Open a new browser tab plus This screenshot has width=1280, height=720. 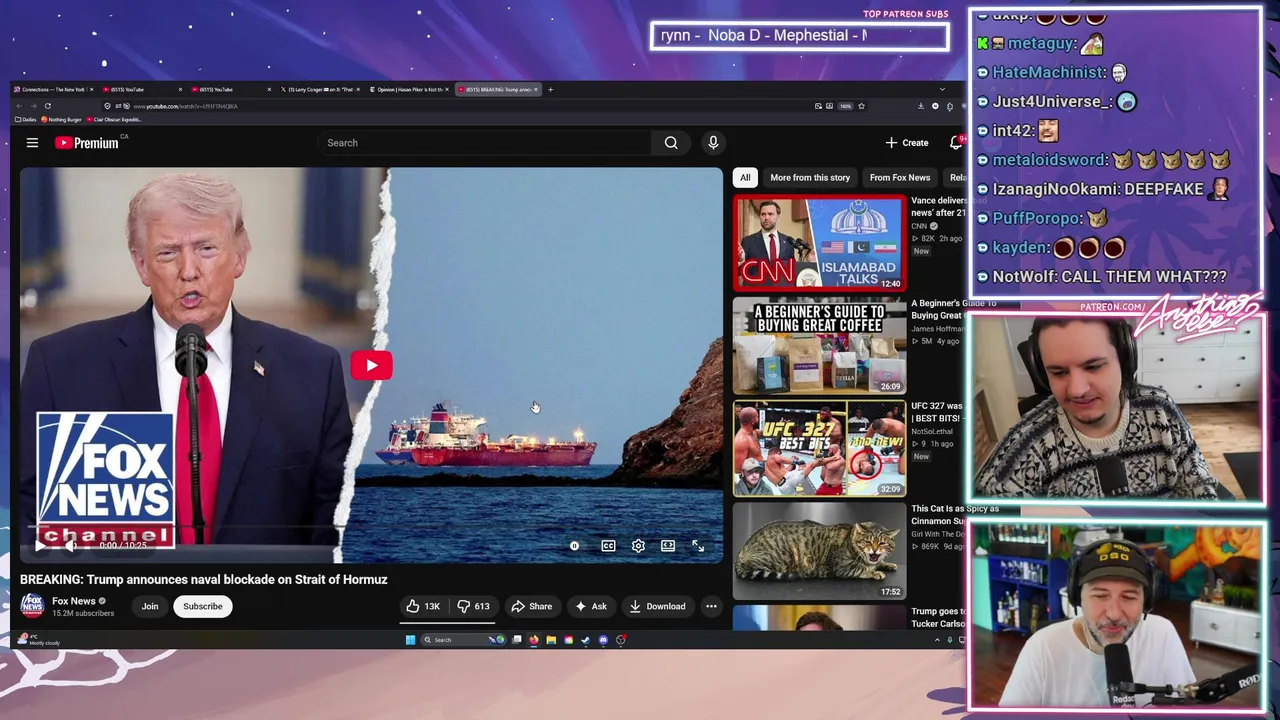coord(550,89)
